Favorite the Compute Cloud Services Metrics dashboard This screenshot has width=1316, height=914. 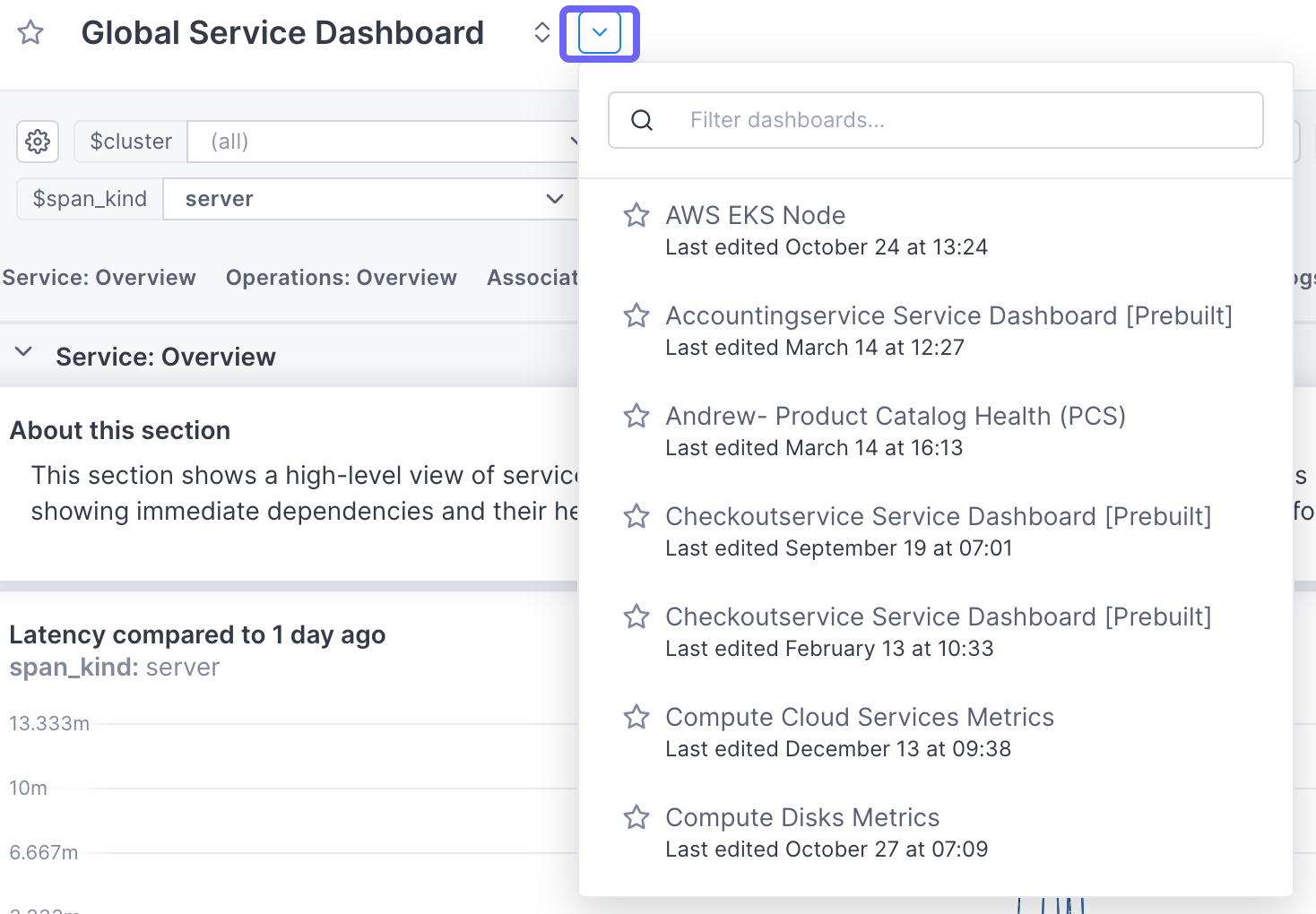point(636,717)
